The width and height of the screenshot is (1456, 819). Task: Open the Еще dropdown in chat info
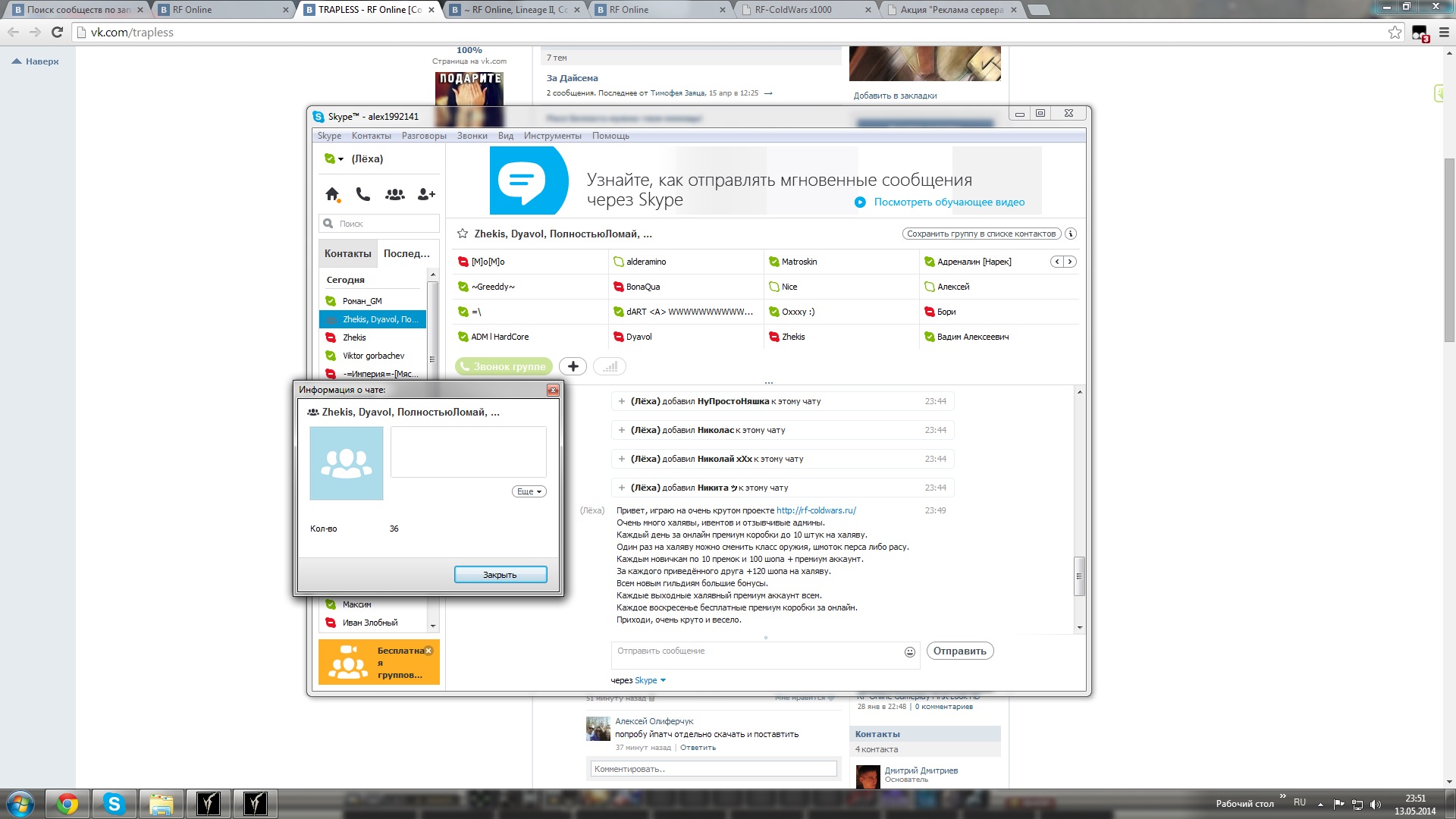tap(529, 491)
